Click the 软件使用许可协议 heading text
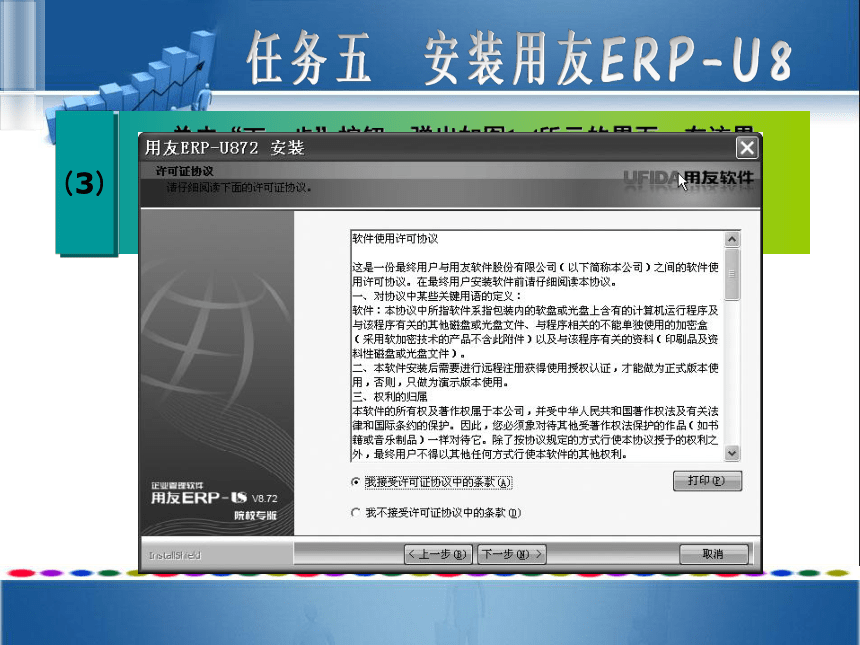 395,239
